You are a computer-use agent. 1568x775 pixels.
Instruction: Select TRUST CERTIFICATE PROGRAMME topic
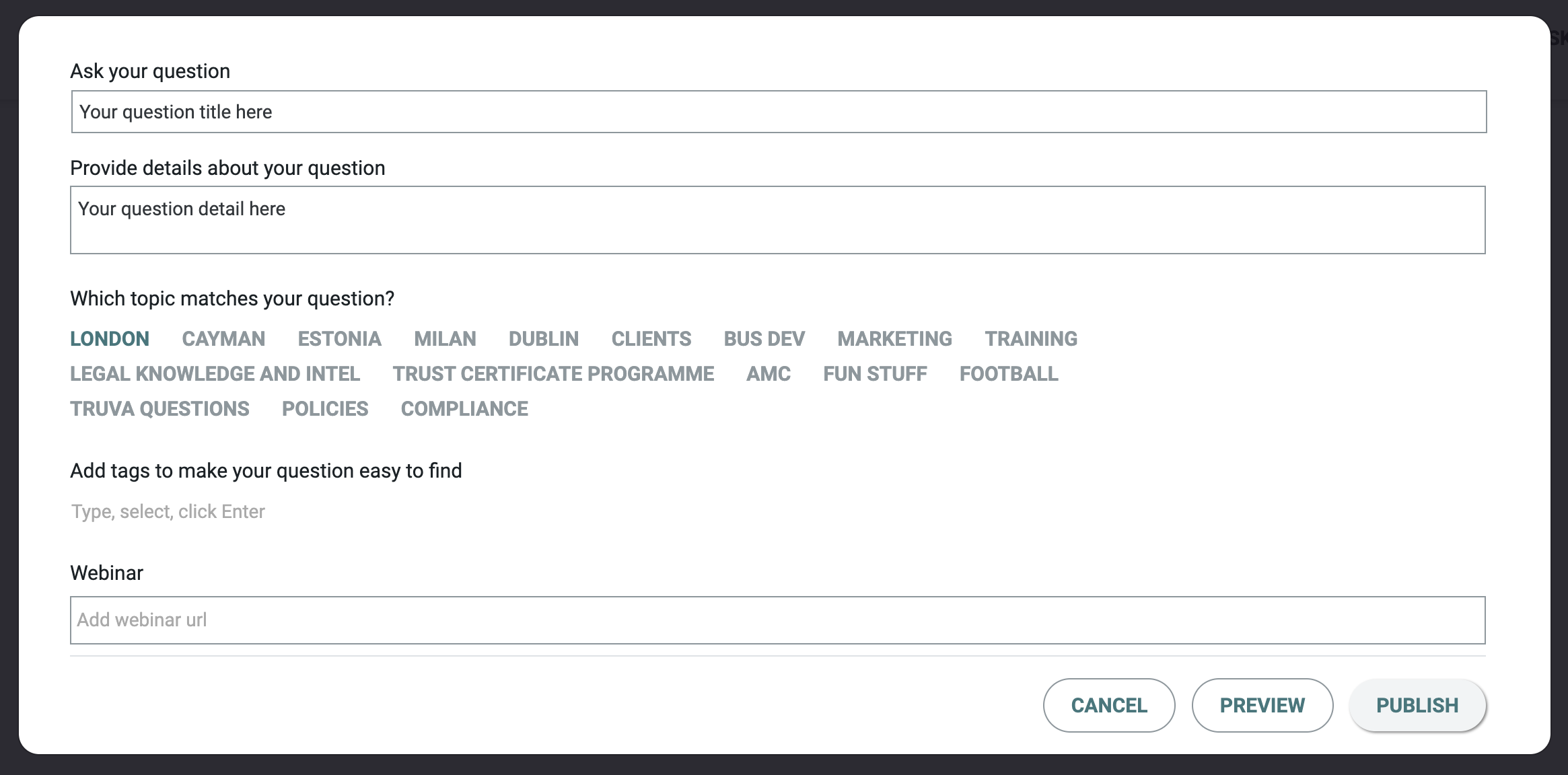click(x=553, y=373)
